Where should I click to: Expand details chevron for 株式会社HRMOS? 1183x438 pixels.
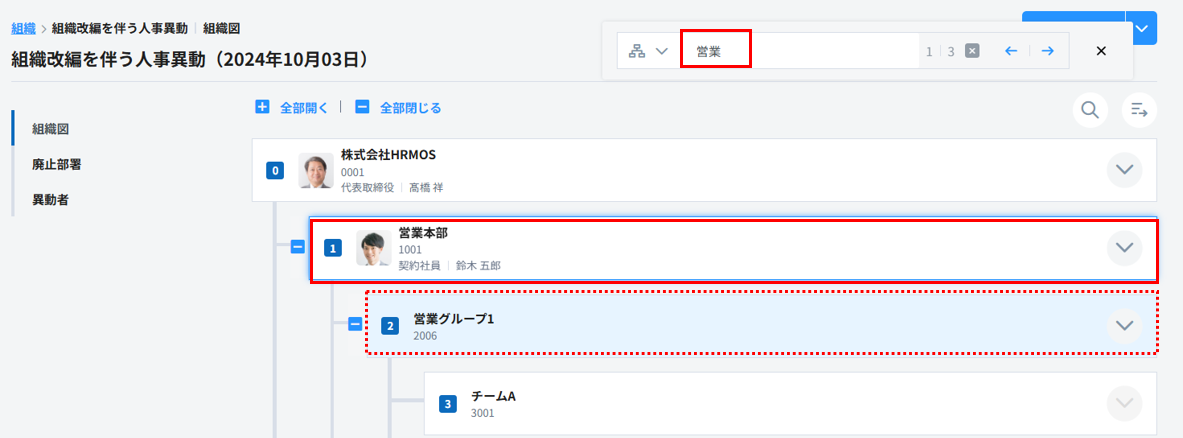pos(1125,170)
